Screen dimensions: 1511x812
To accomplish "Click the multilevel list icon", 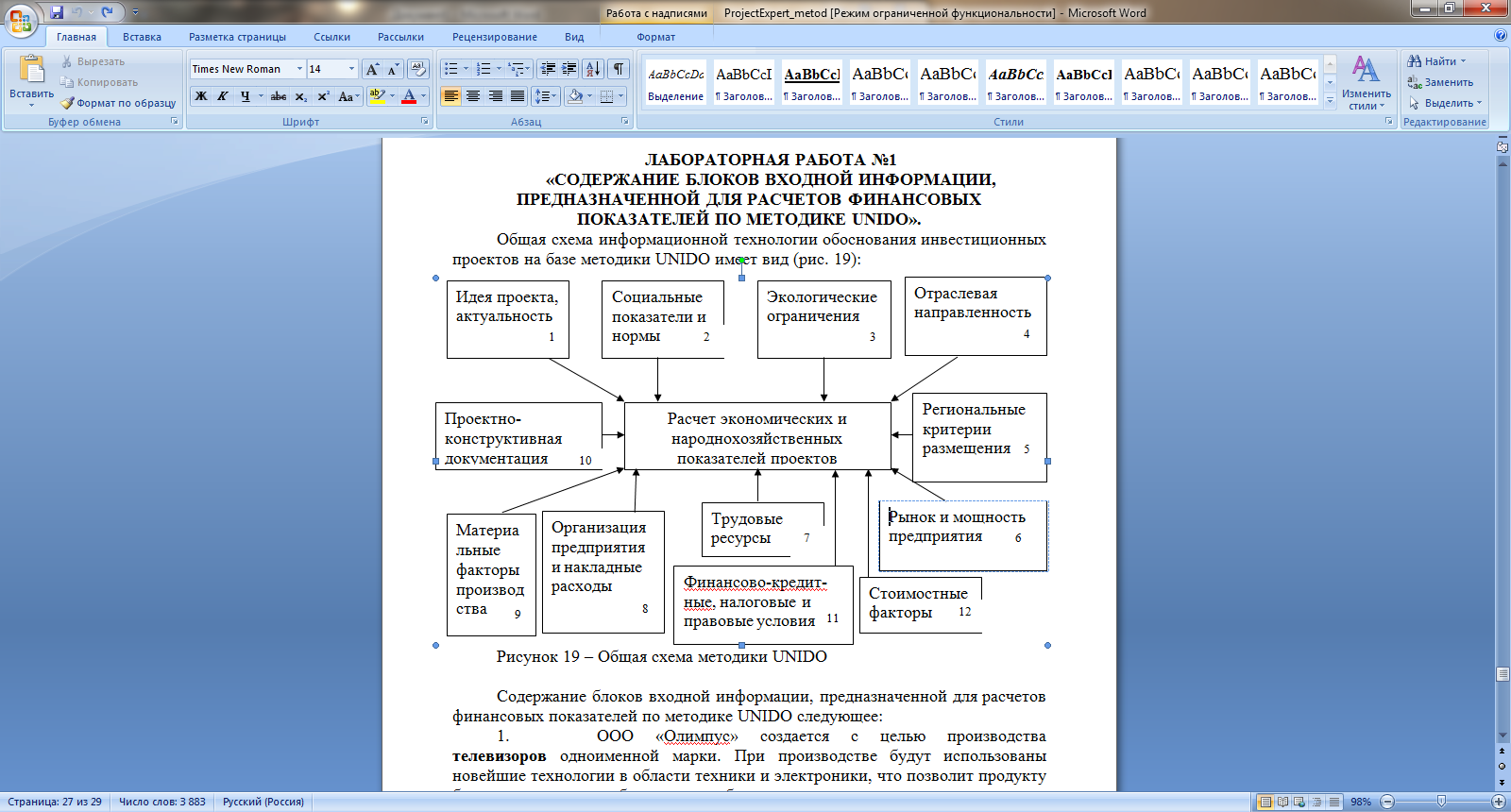I will coord(516,69).
